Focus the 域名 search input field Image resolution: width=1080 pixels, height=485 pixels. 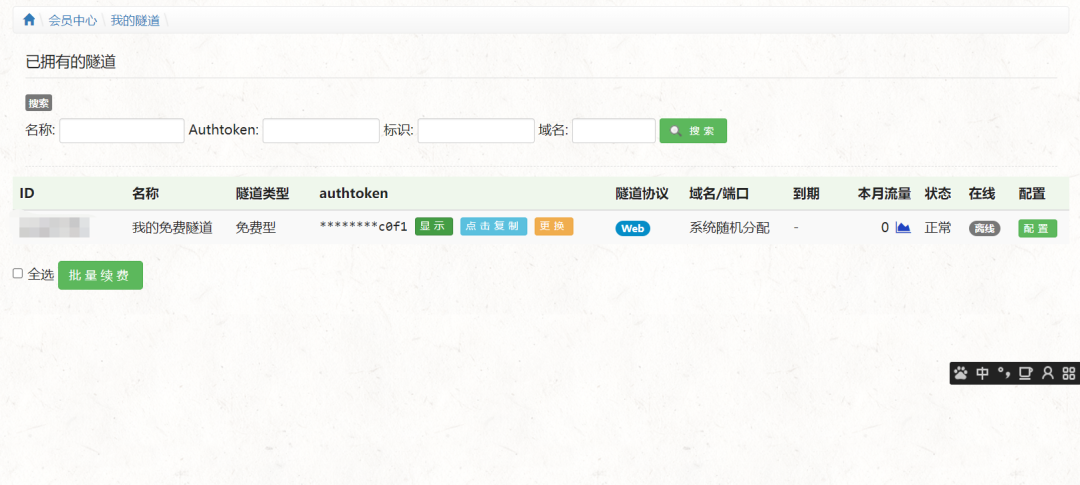click(x=614, y=131)
